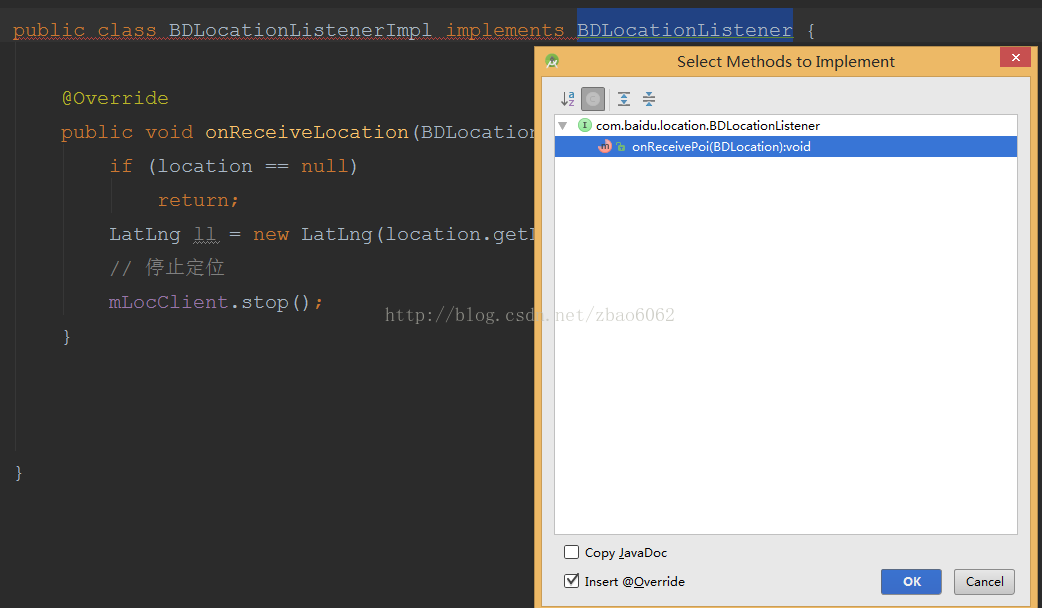Enable the Copy JavaDoc checkbox
The height and width of the screenshot is (608, 1042).
572,552
